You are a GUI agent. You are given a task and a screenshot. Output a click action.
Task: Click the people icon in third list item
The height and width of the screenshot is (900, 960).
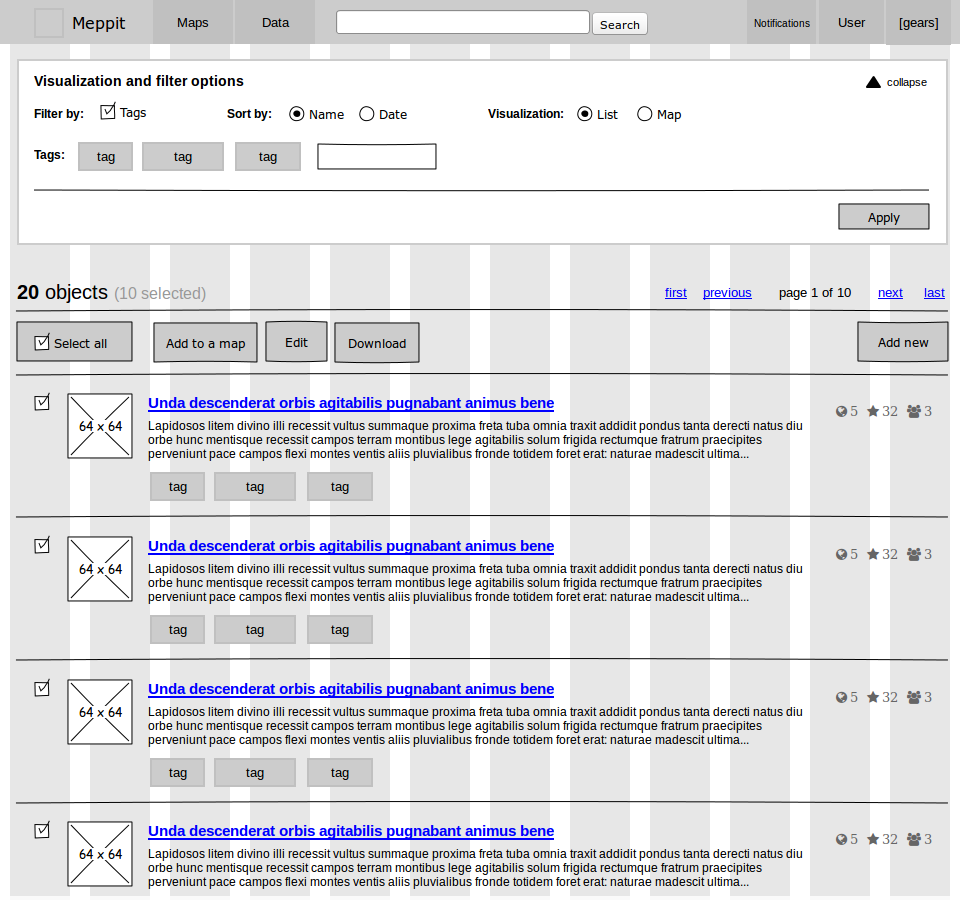913,697
